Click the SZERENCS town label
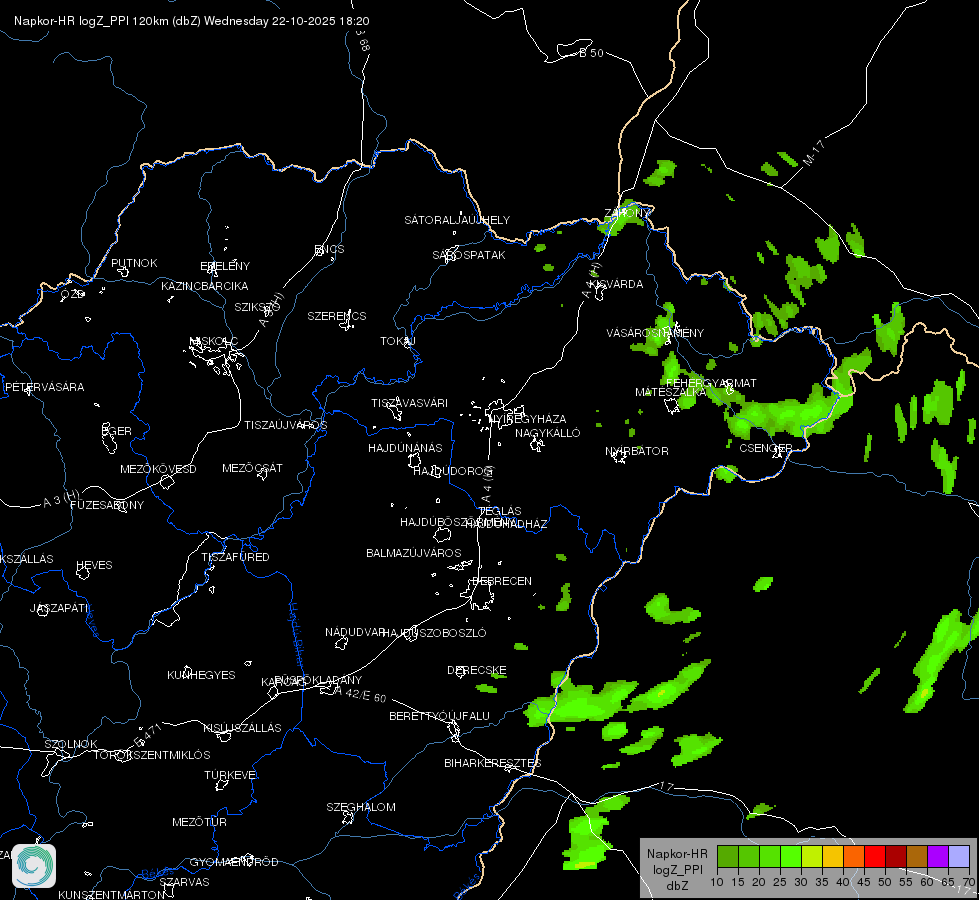 click(337, 316)
